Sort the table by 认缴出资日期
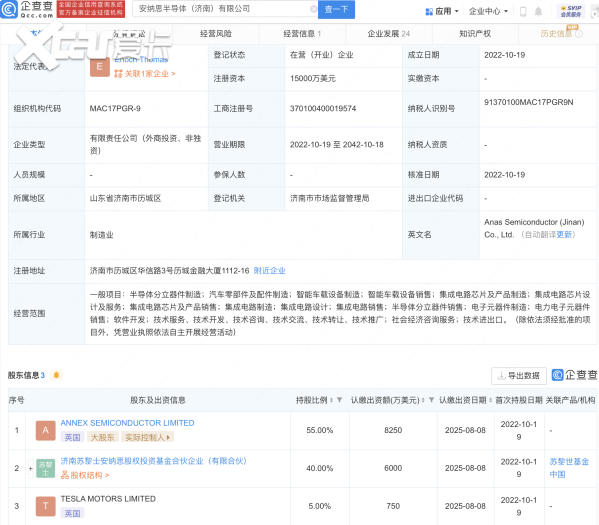Viewport: 599px width, 525px height. pyautogui.click(x=491, y=400)
